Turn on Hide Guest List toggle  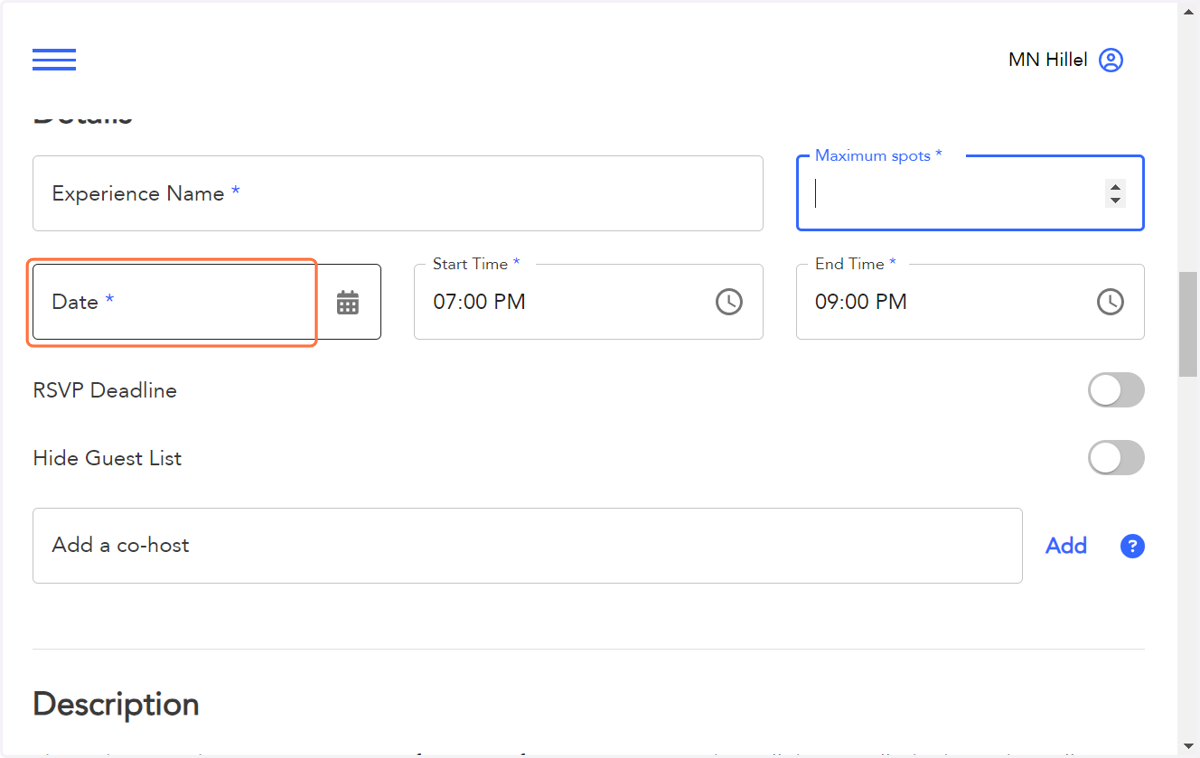click(1116, 458)
